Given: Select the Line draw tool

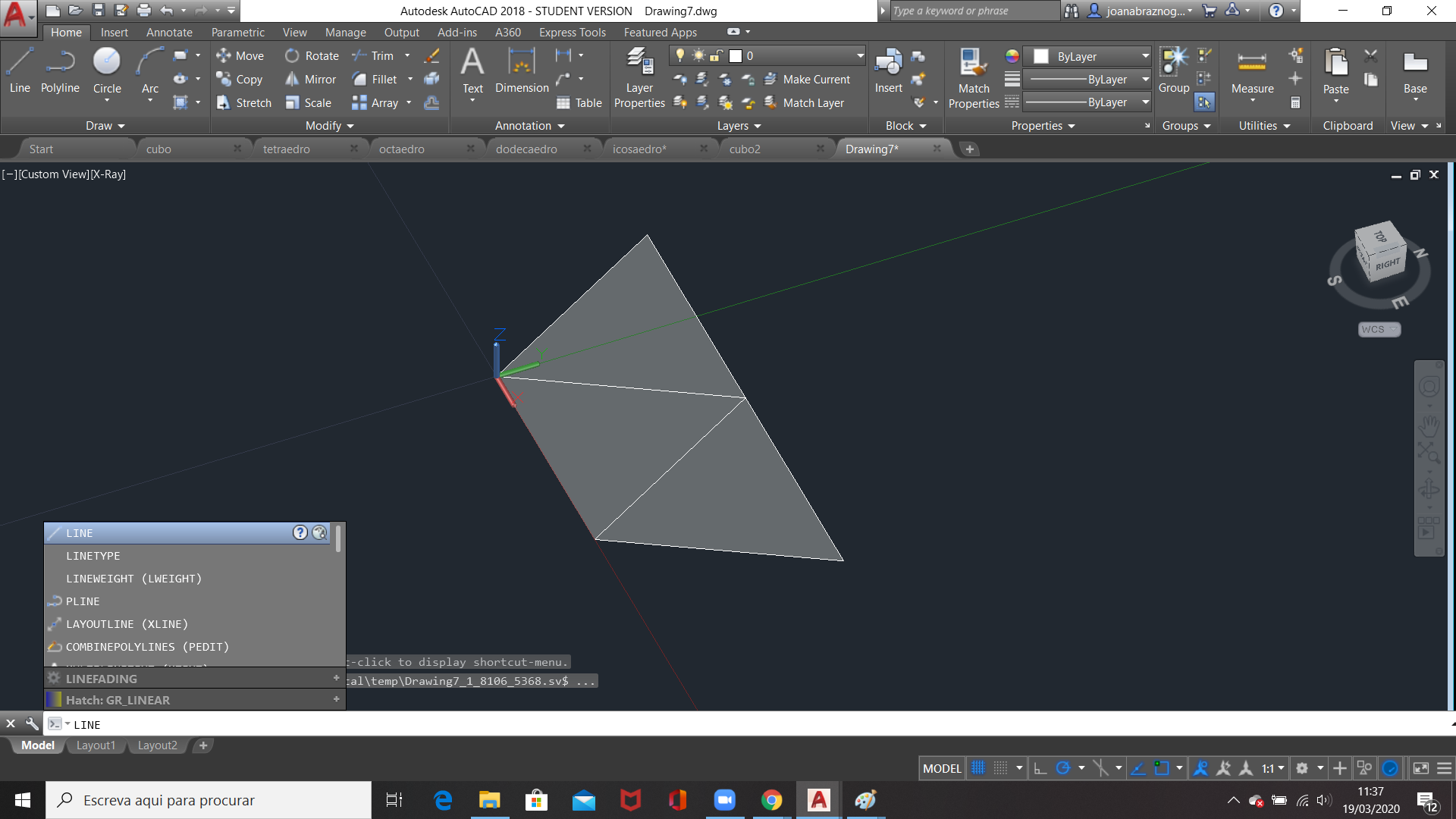Looking at the screenshot, I should (20, 71).
